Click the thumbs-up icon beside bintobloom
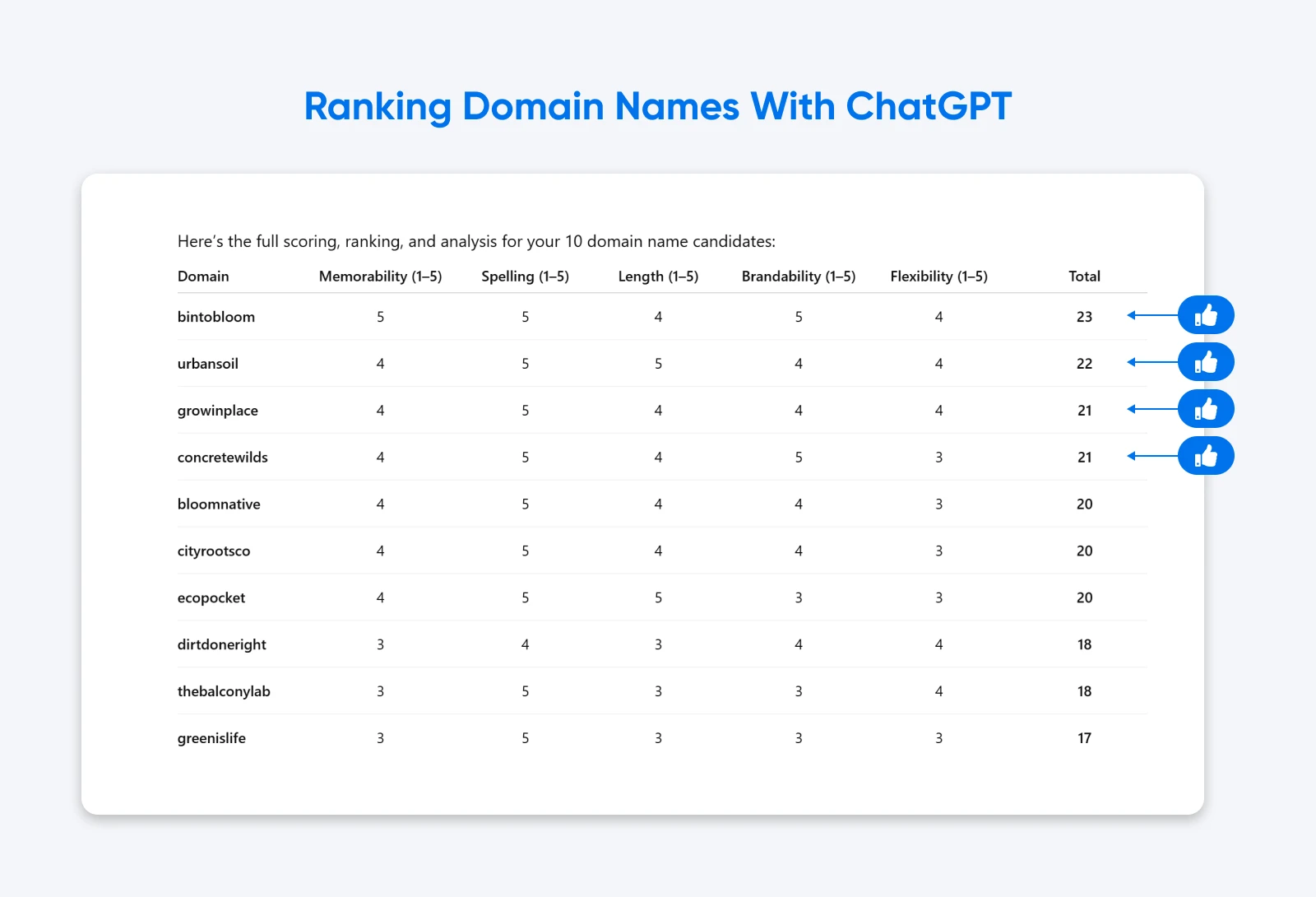1316x897 pixels. (x=1205, y=314)
